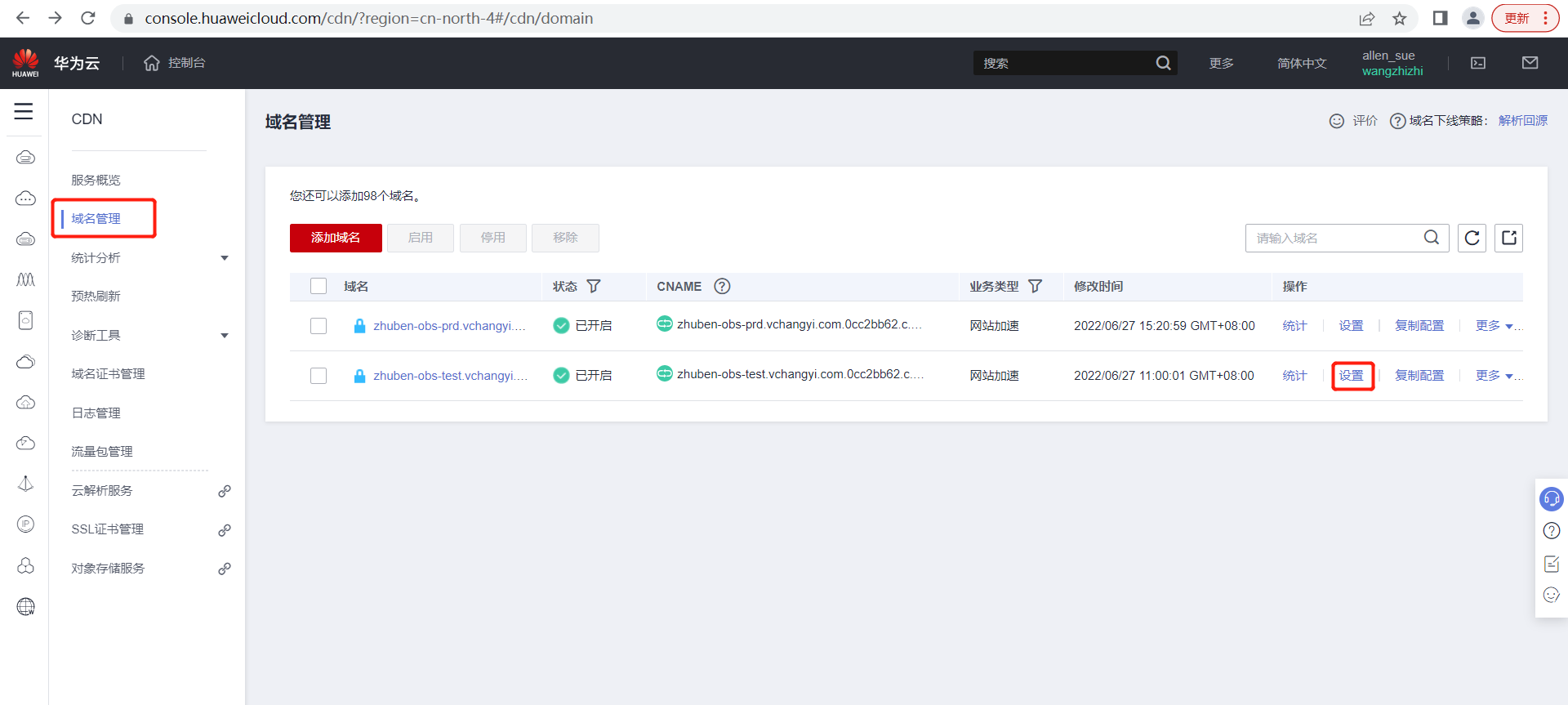This screenshot has width=1568, height=705.
Task: Click the 添加域名 button
Action: coord(336,238)
